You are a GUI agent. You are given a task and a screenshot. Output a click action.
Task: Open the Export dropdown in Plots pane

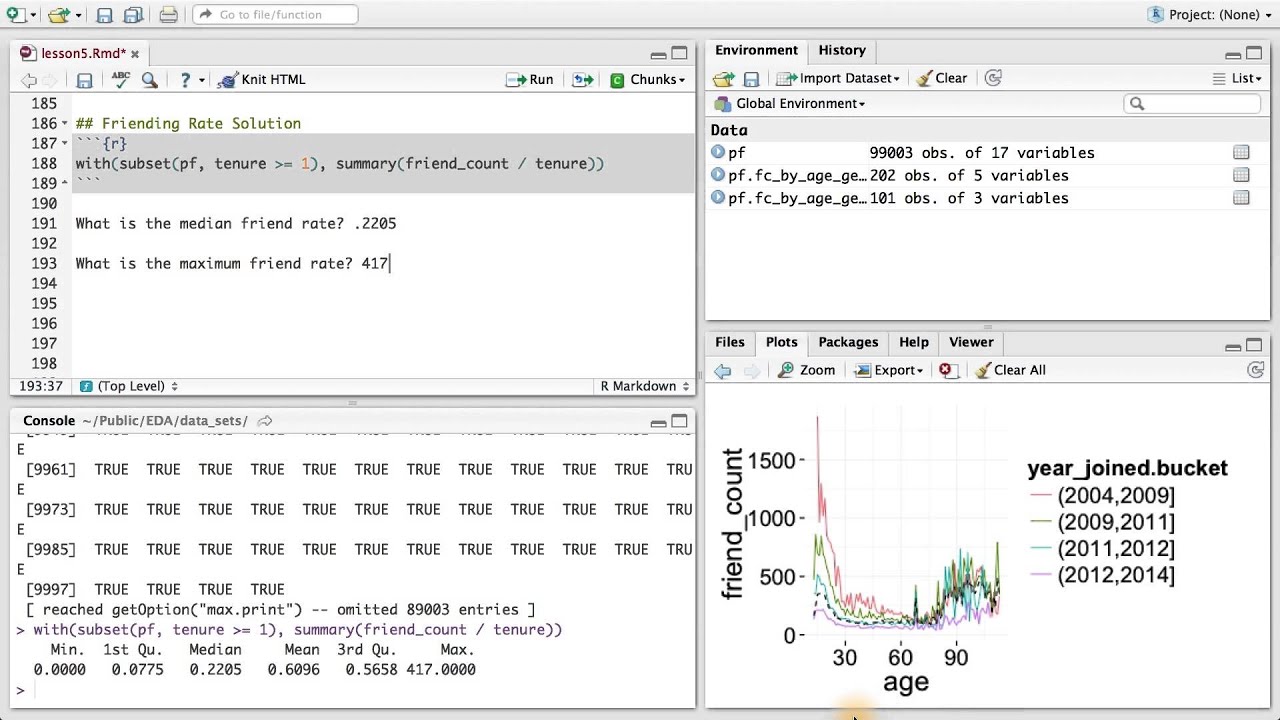(888, 370)
